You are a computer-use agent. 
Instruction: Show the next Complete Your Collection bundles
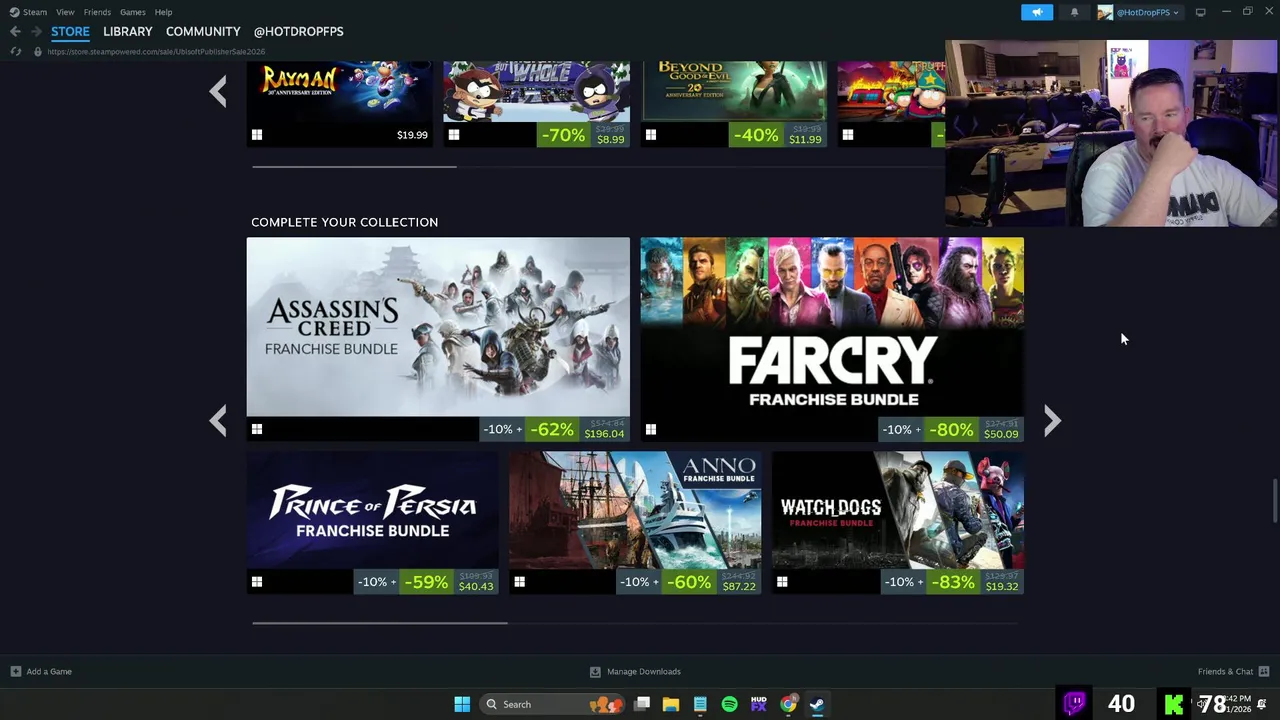click(1052, 421)
